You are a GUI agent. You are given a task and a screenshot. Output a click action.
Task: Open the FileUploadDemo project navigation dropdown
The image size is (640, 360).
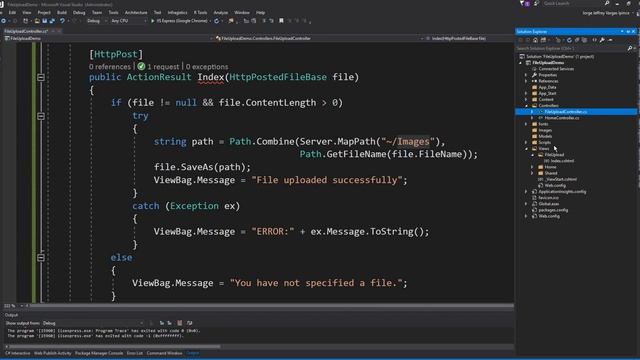tap(109, 38)
